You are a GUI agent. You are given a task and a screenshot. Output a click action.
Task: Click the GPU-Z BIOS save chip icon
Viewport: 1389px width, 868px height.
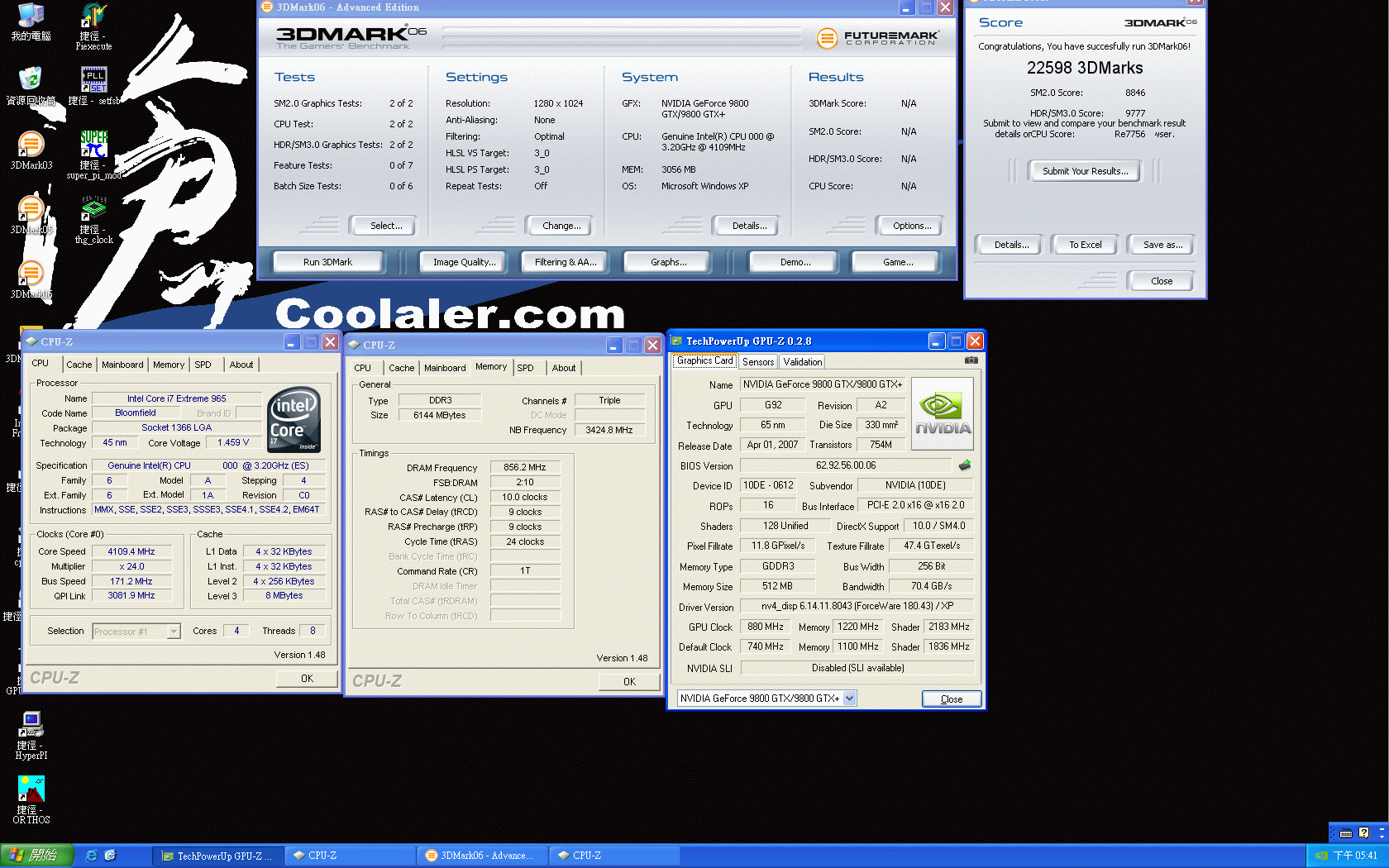click(x=964, y=465)
